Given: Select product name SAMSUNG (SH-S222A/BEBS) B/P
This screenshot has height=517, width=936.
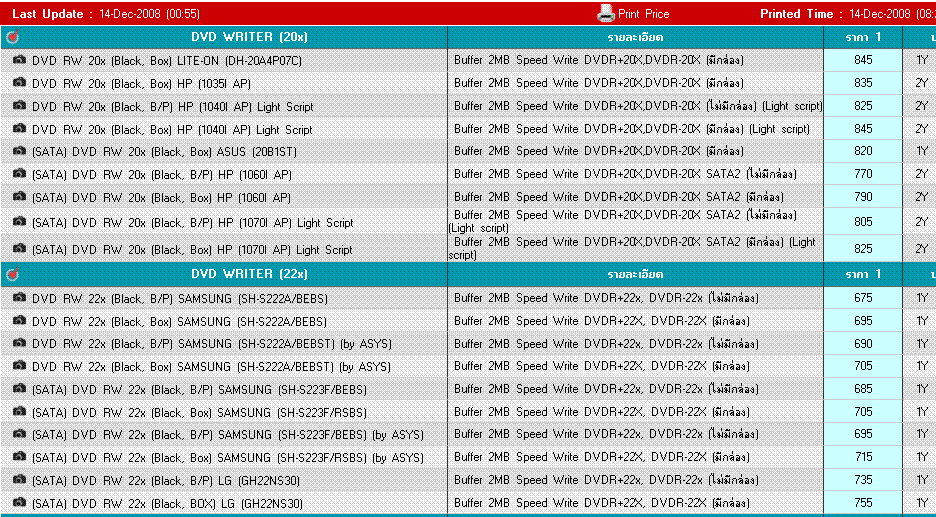Looking at the screenshot, I should point(180,298).
